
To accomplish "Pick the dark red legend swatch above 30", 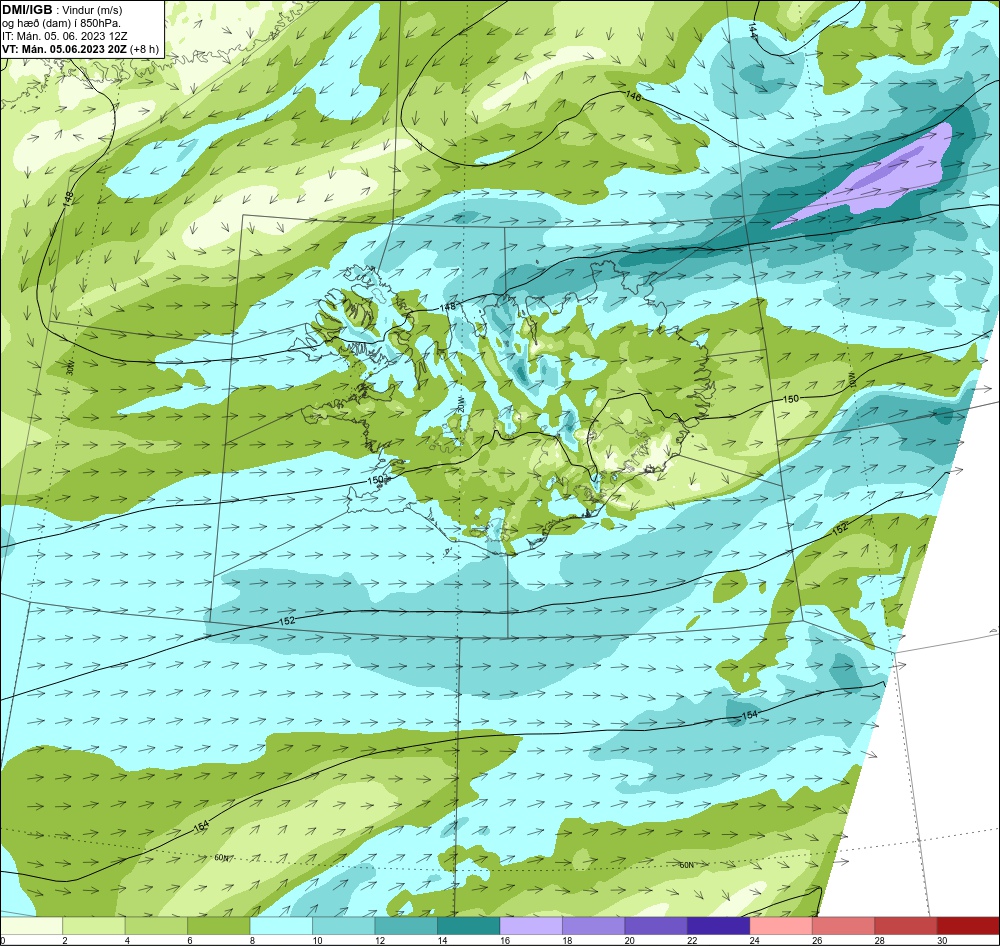I will [x=969, y=926].
